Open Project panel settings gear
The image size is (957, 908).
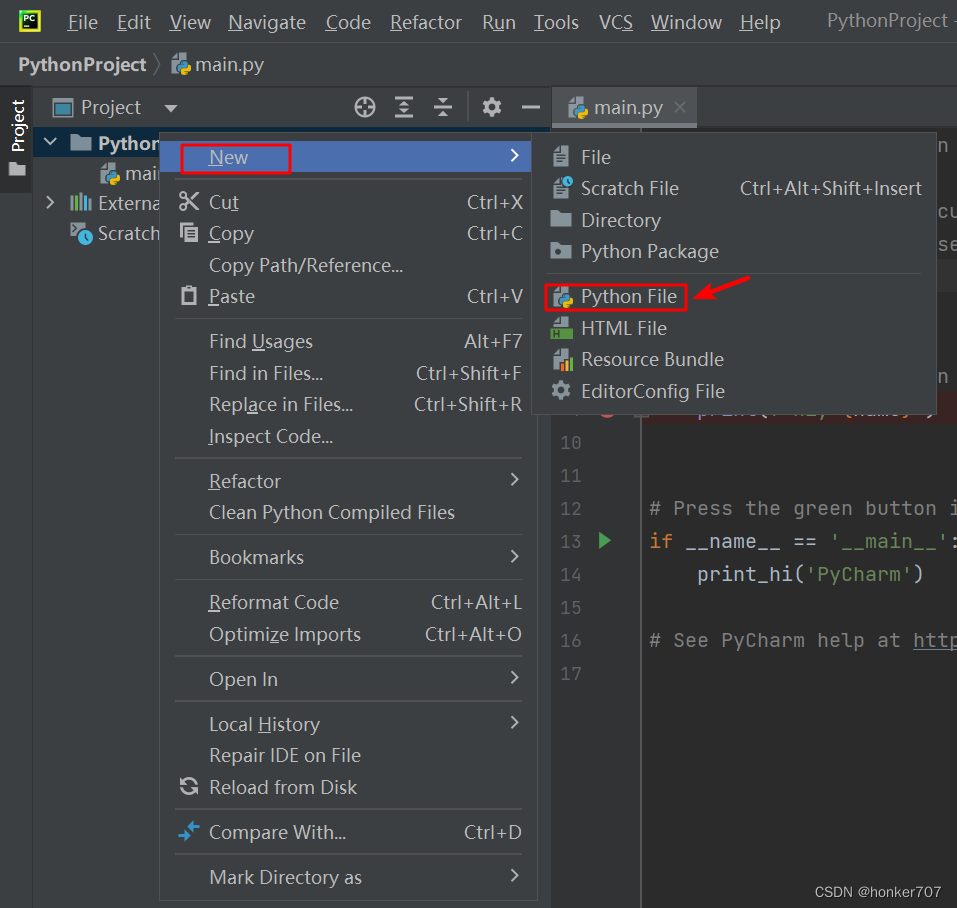click(492, 107)
